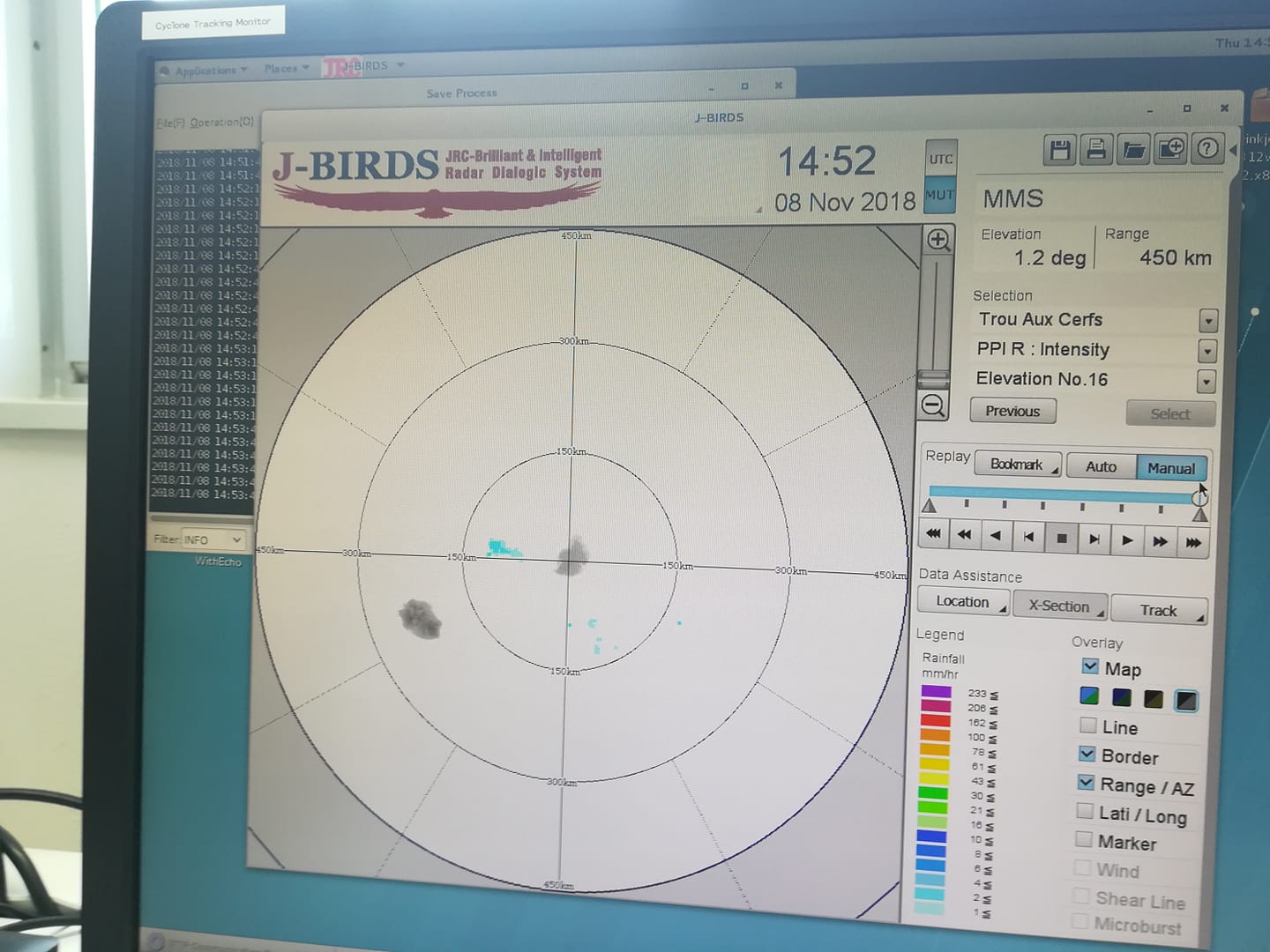Select the highlighted grey map style swatch
Screen dimensions: 1270x952
[1186, 701]
